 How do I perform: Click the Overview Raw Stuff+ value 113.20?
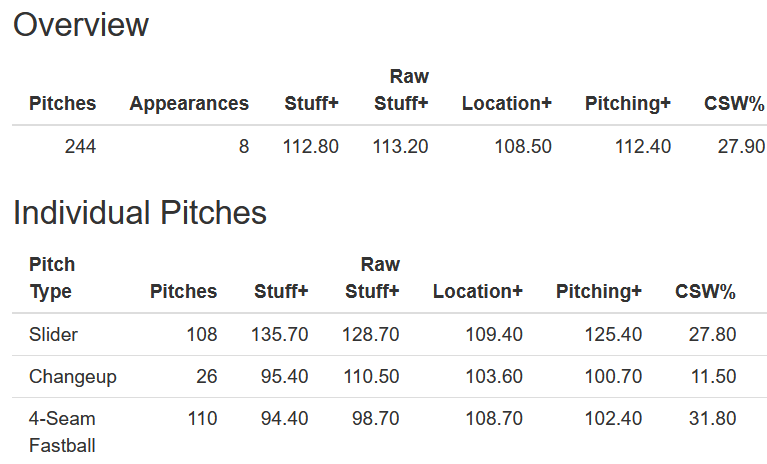tap(400, 147)
